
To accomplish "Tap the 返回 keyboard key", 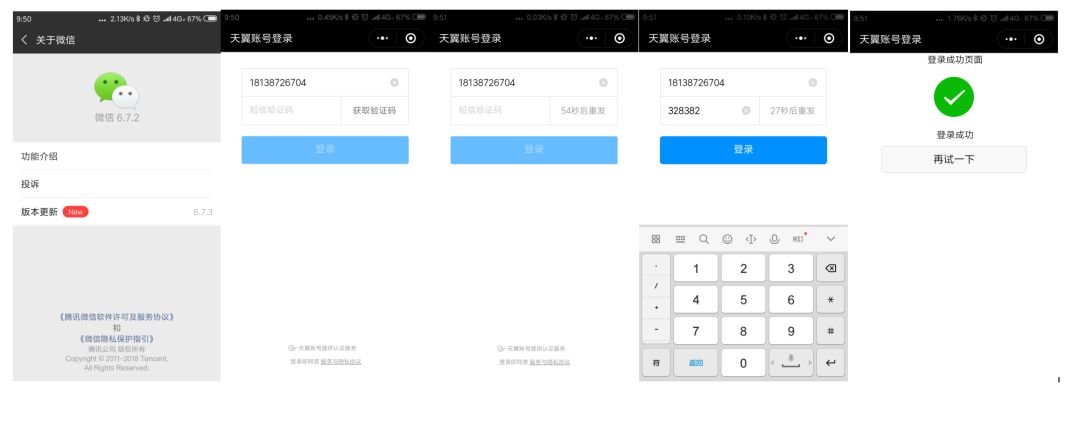I will coord(696,363).
